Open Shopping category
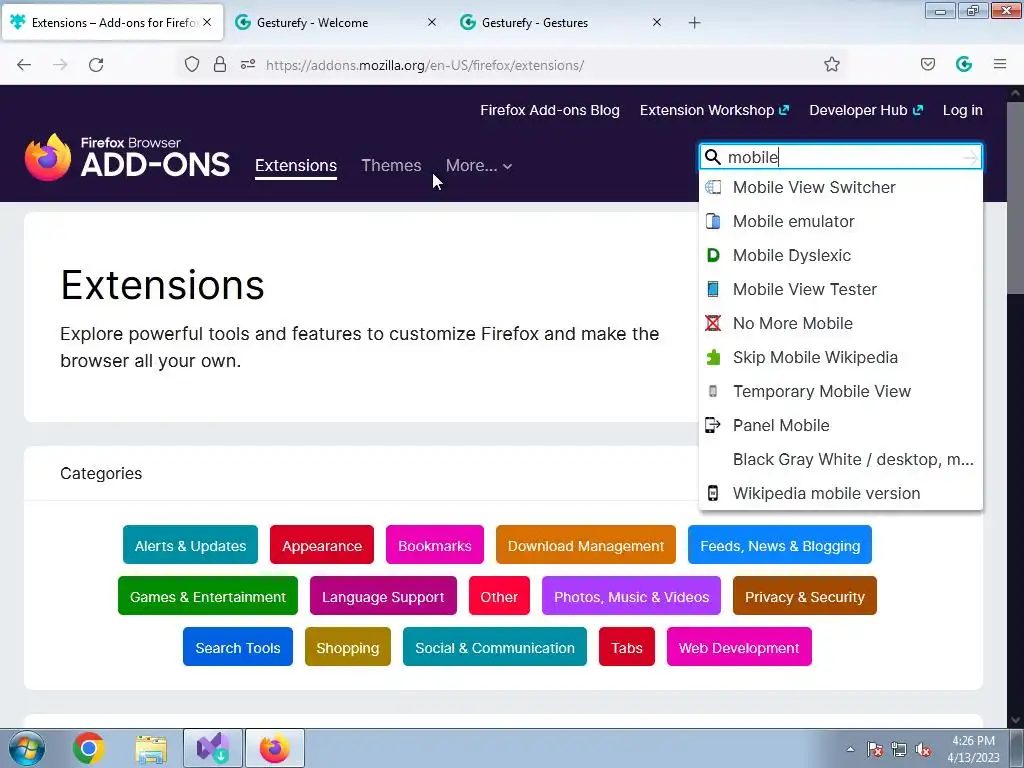The image size is (1024, 768). click(347, 647)
